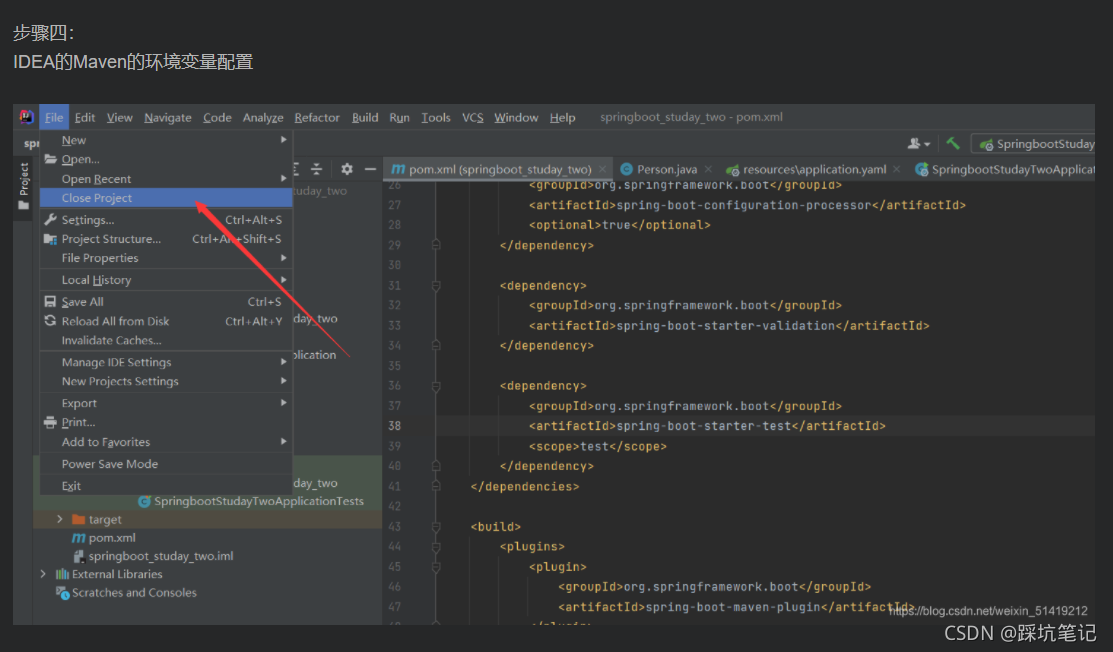
Task: Open the user account dropdown icon
Action: (919, 143)
